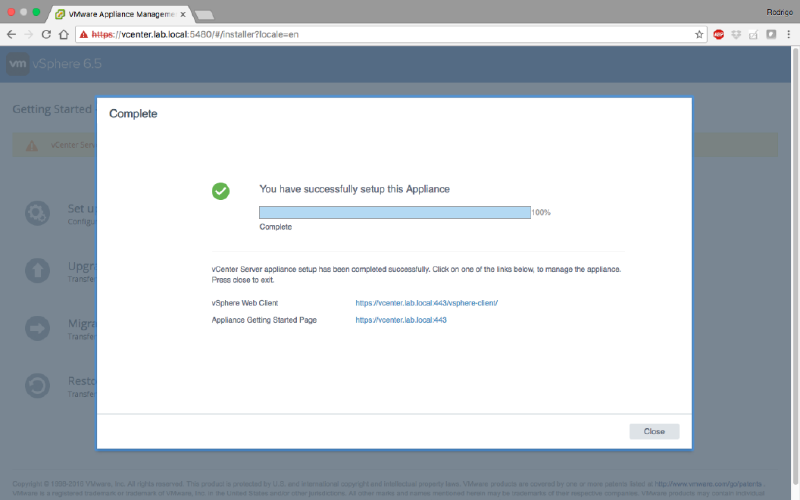The image size is (800, 500).
Task: Click the Close button in the dialog
Action: coord(654,431)
